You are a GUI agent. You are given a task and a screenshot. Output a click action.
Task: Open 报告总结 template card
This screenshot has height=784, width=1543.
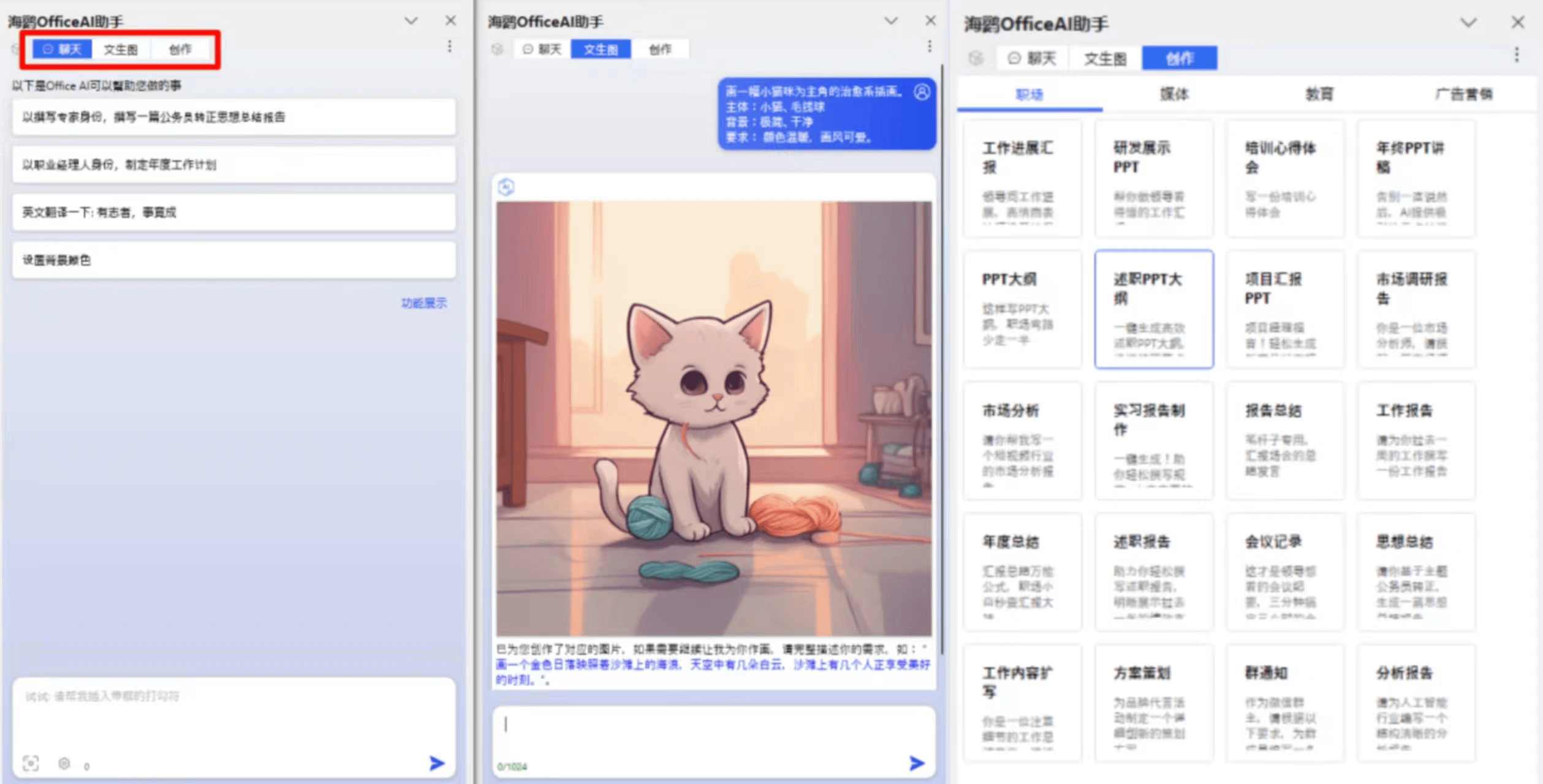[x=1285, y=440]
